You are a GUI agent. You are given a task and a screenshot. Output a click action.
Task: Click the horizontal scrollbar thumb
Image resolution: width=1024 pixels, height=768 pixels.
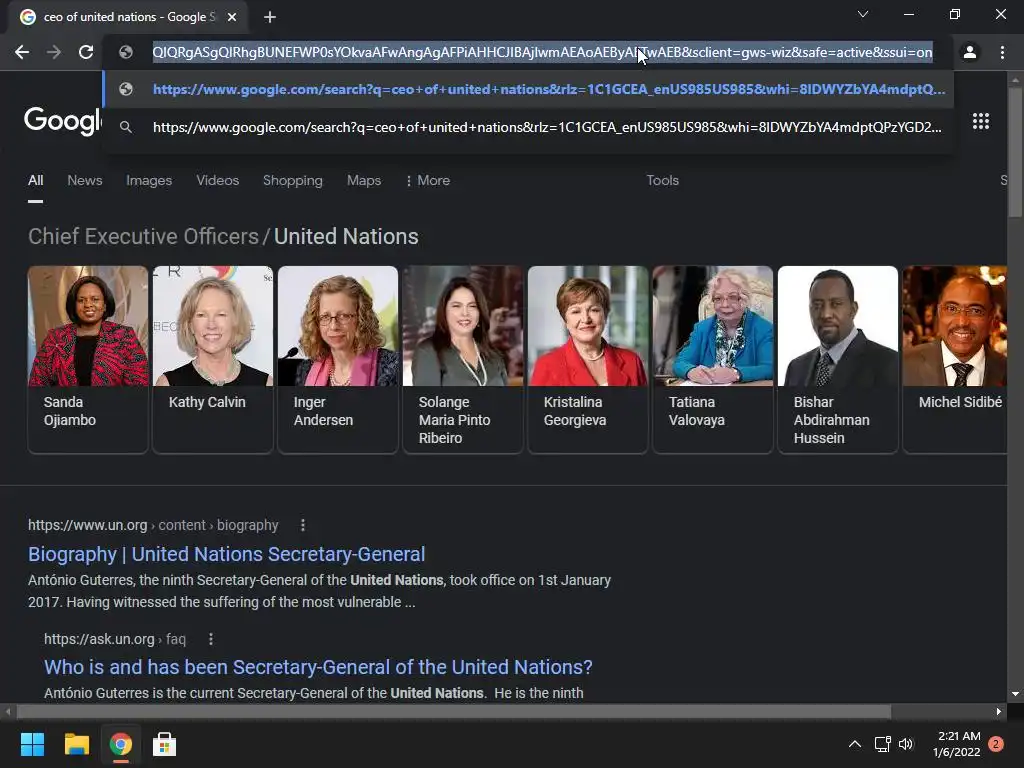454,711
